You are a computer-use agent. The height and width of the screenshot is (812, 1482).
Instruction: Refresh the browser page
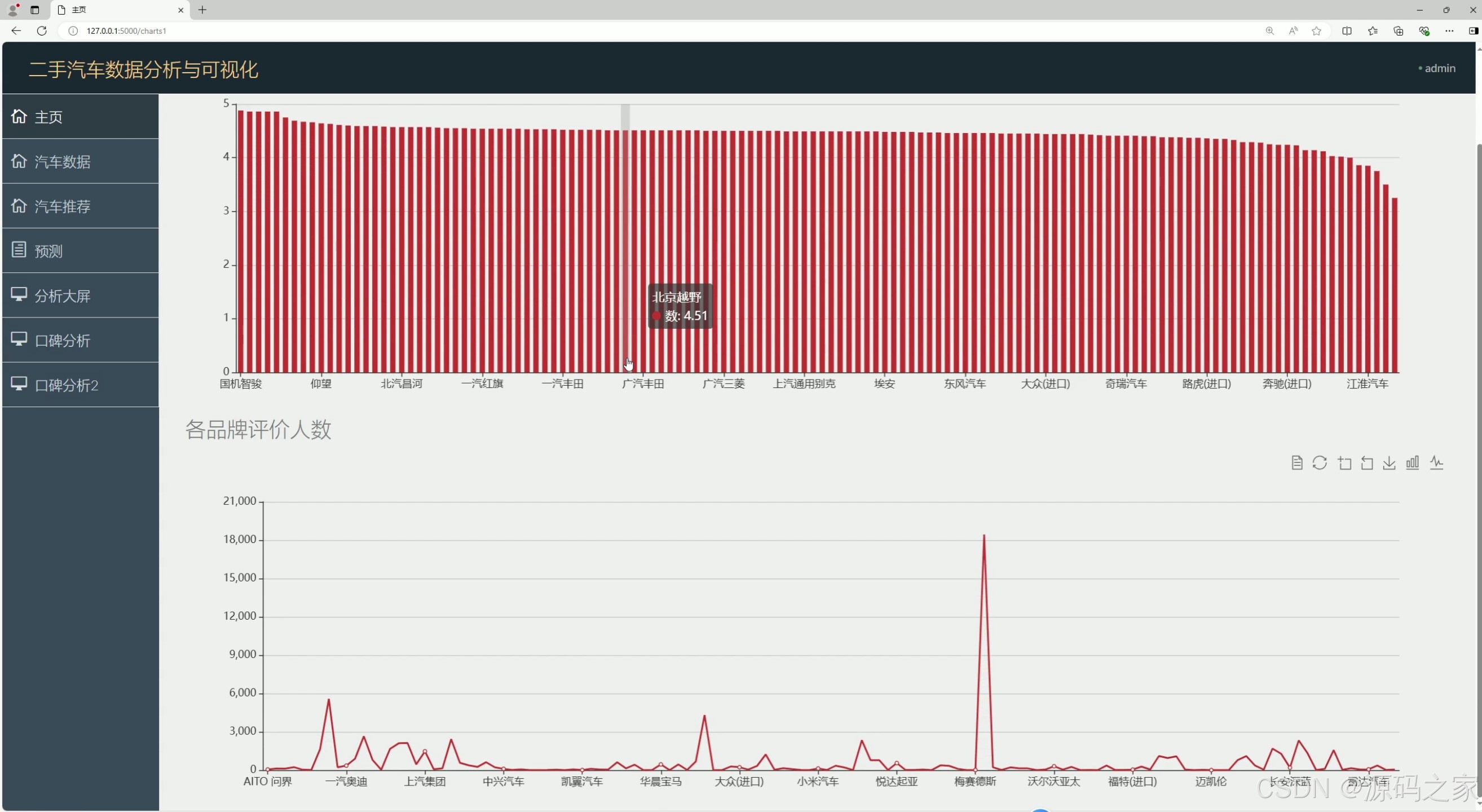click(41, 31)
